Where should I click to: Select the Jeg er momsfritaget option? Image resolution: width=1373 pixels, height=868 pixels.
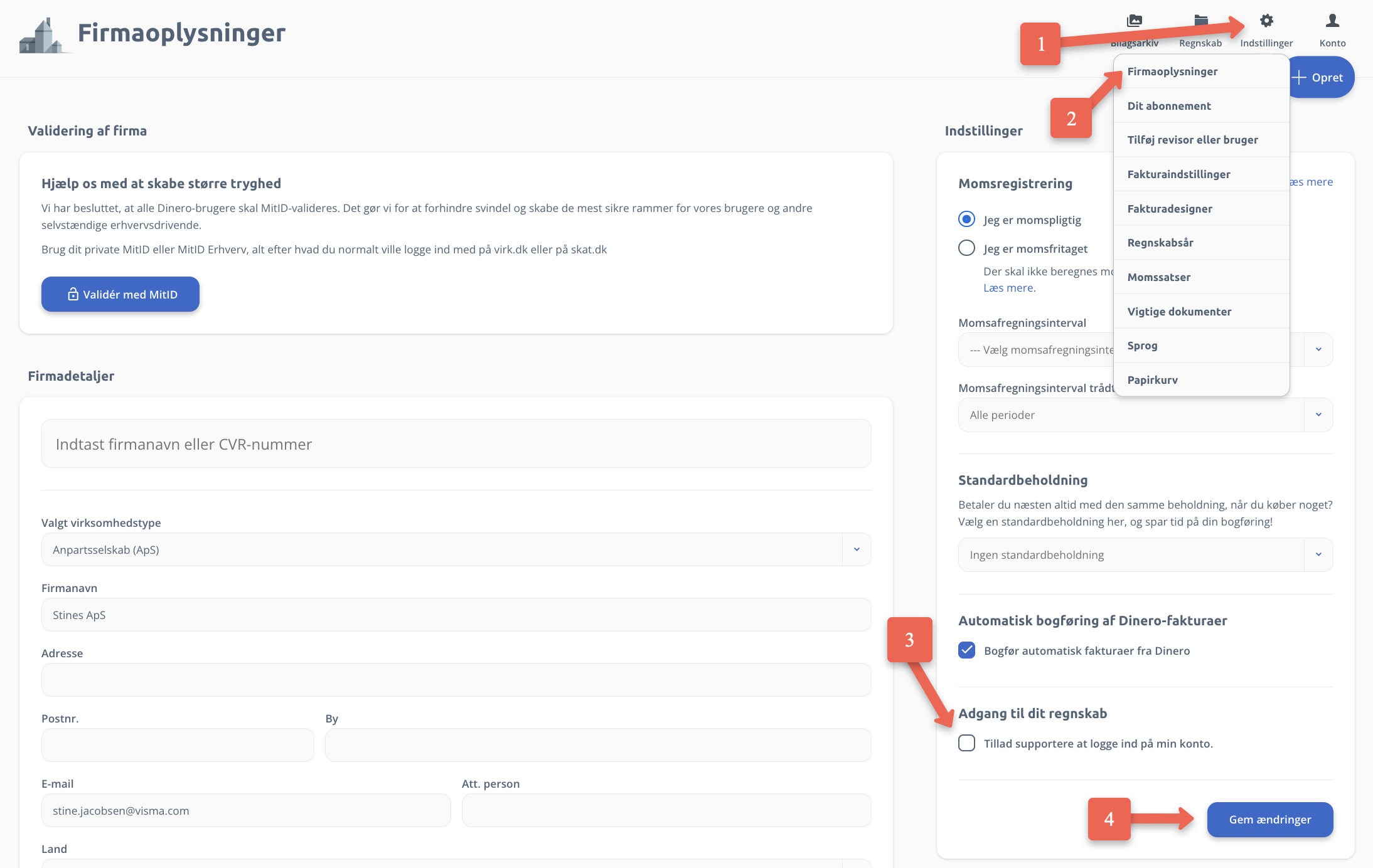tap(966, 248)
